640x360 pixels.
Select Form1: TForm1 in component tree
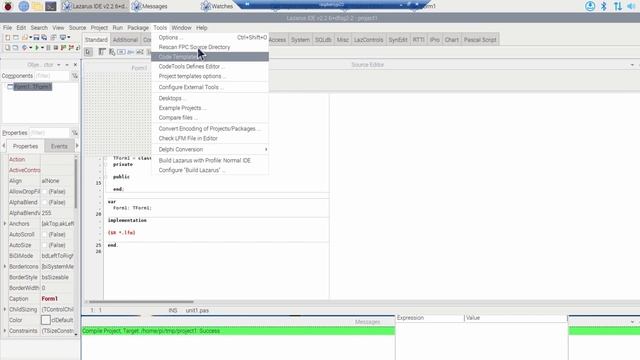(32, 87)
